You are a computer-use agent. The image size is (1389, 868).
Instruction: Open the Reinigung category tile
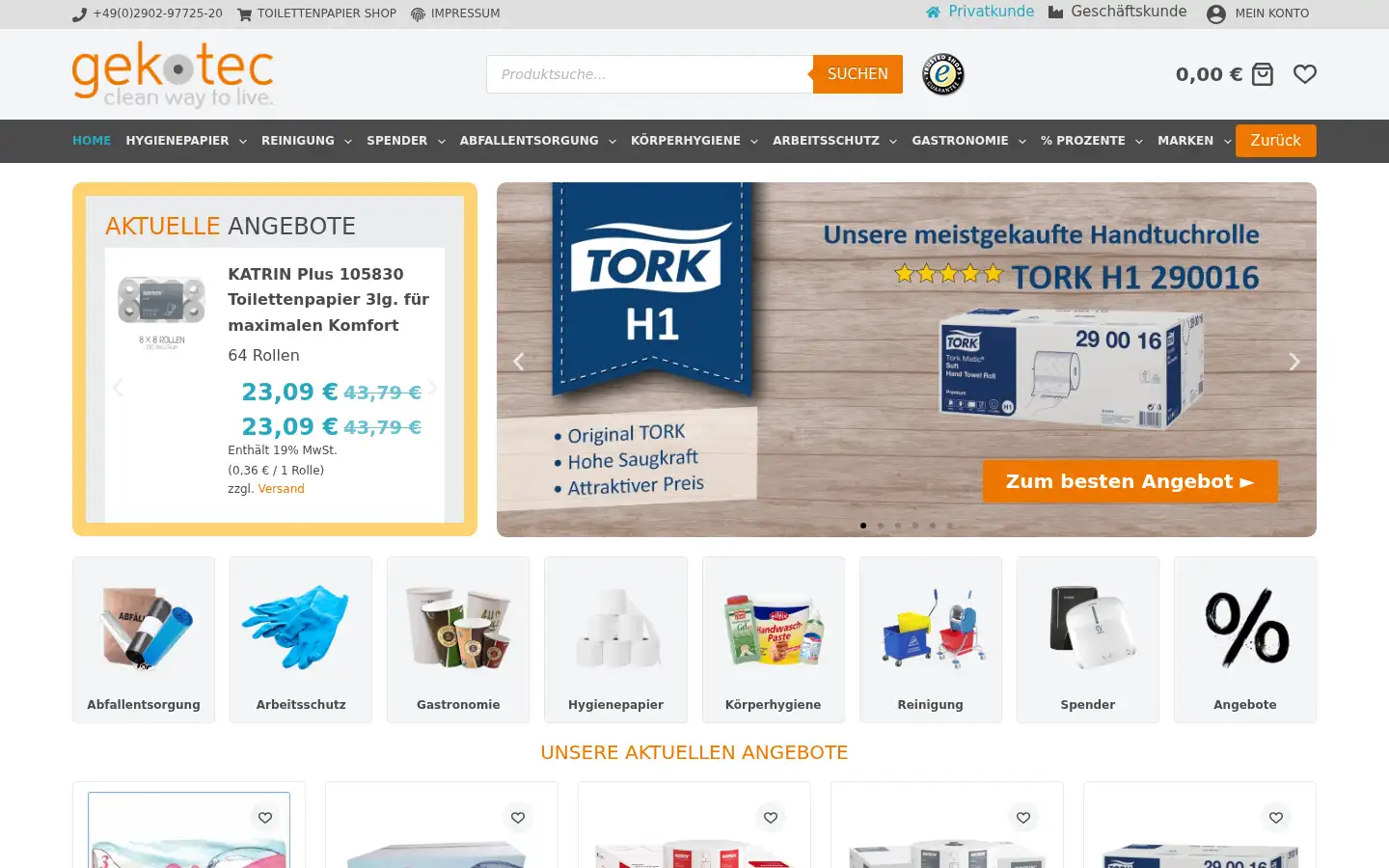click(x=931, y=639)
